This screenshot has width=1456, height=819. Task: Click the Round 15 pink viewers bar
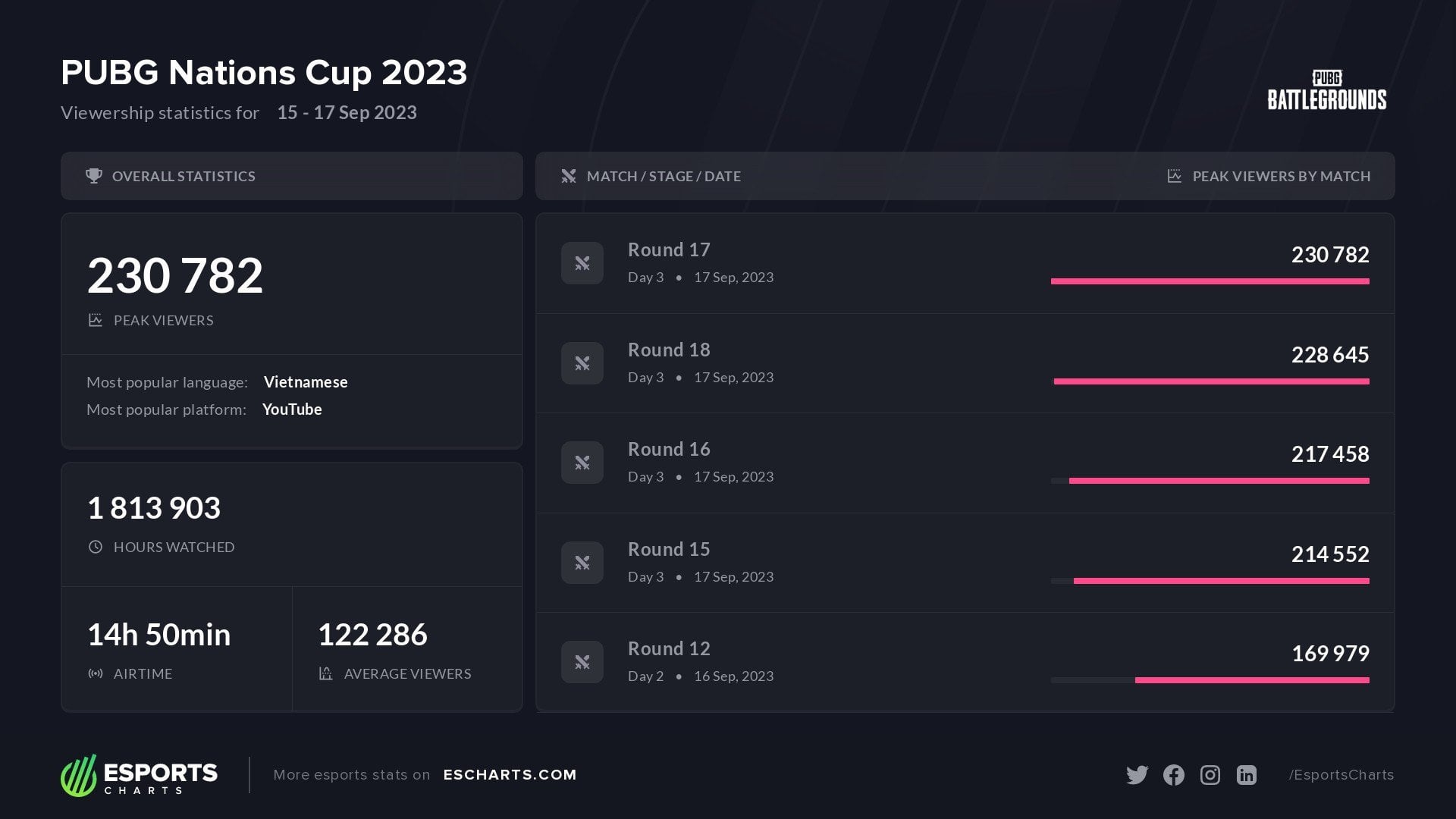click(1221, 581)
